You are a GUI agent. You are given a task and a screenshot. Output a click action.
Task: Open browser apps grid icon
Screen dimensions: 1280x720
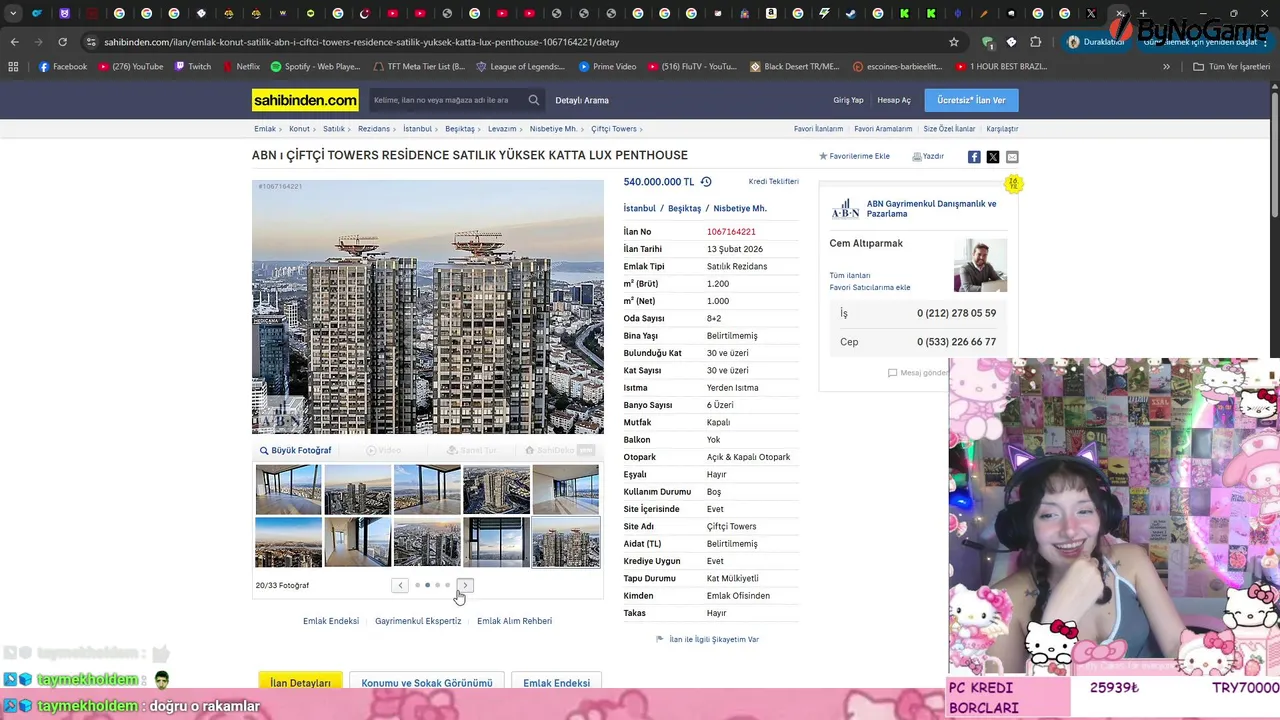13,67
